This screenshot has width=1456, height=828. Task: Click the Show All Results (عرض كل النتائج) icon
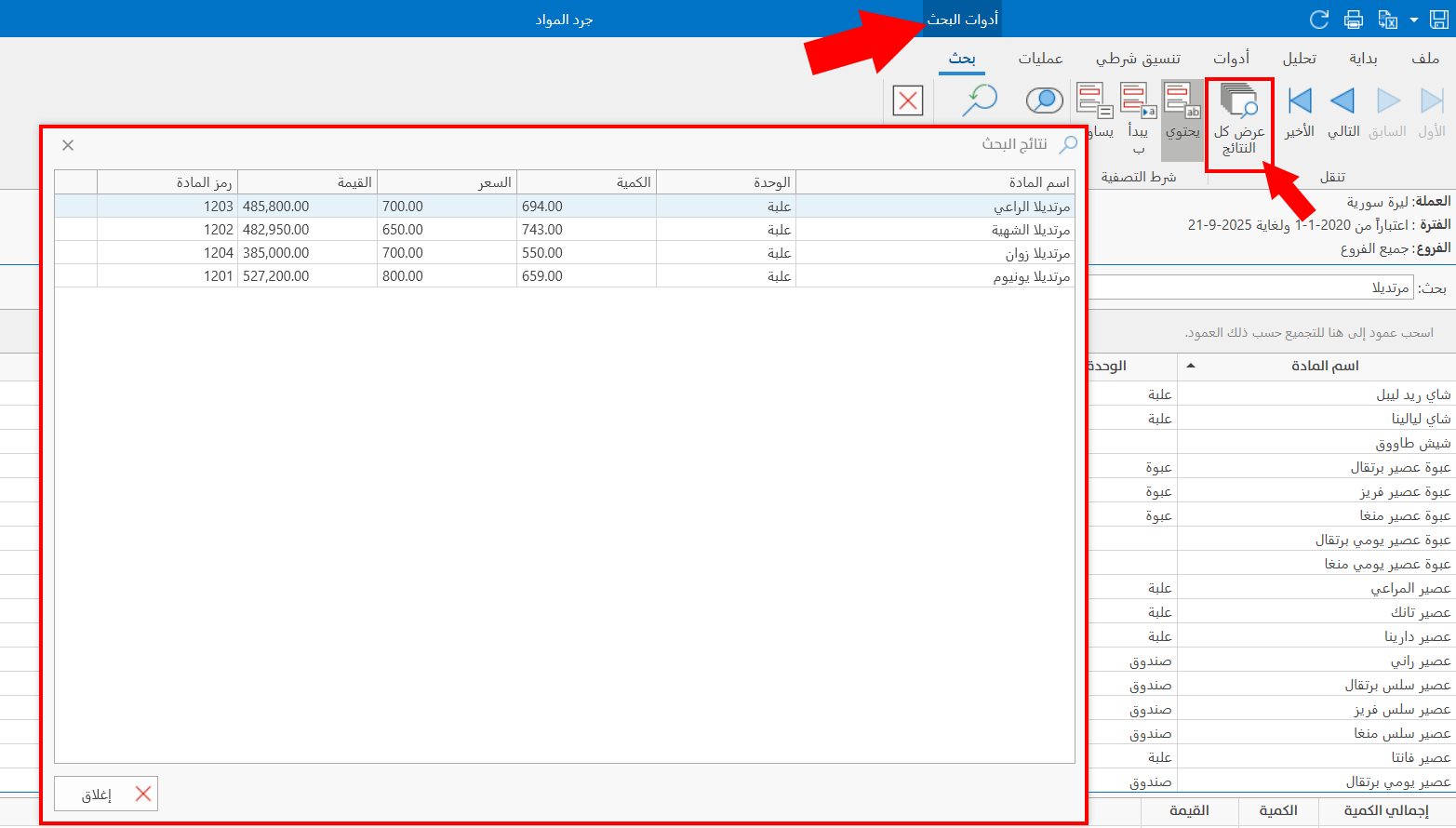(1238, 100)
